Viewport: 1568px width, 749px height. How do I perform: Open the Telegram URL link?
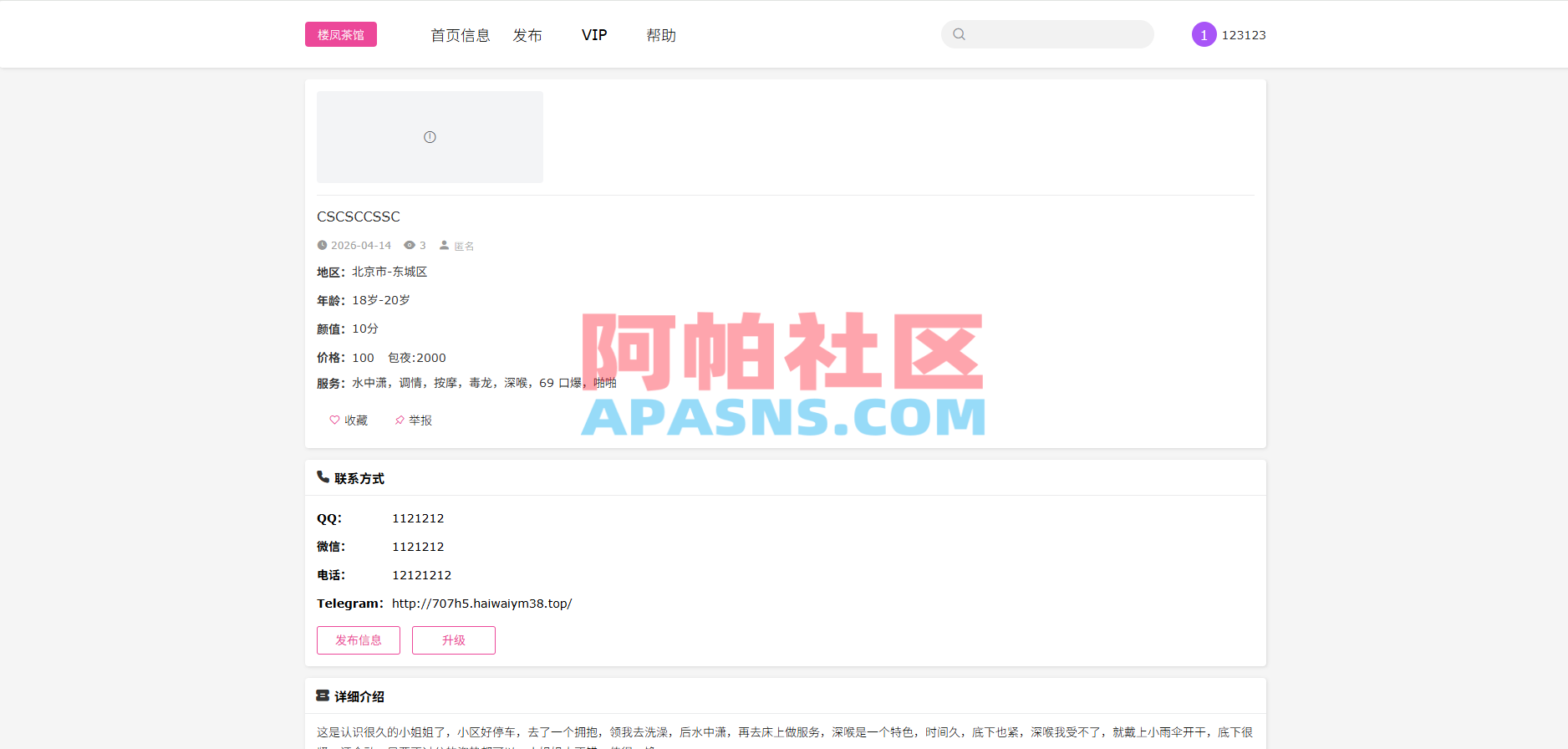coord(482,604)
